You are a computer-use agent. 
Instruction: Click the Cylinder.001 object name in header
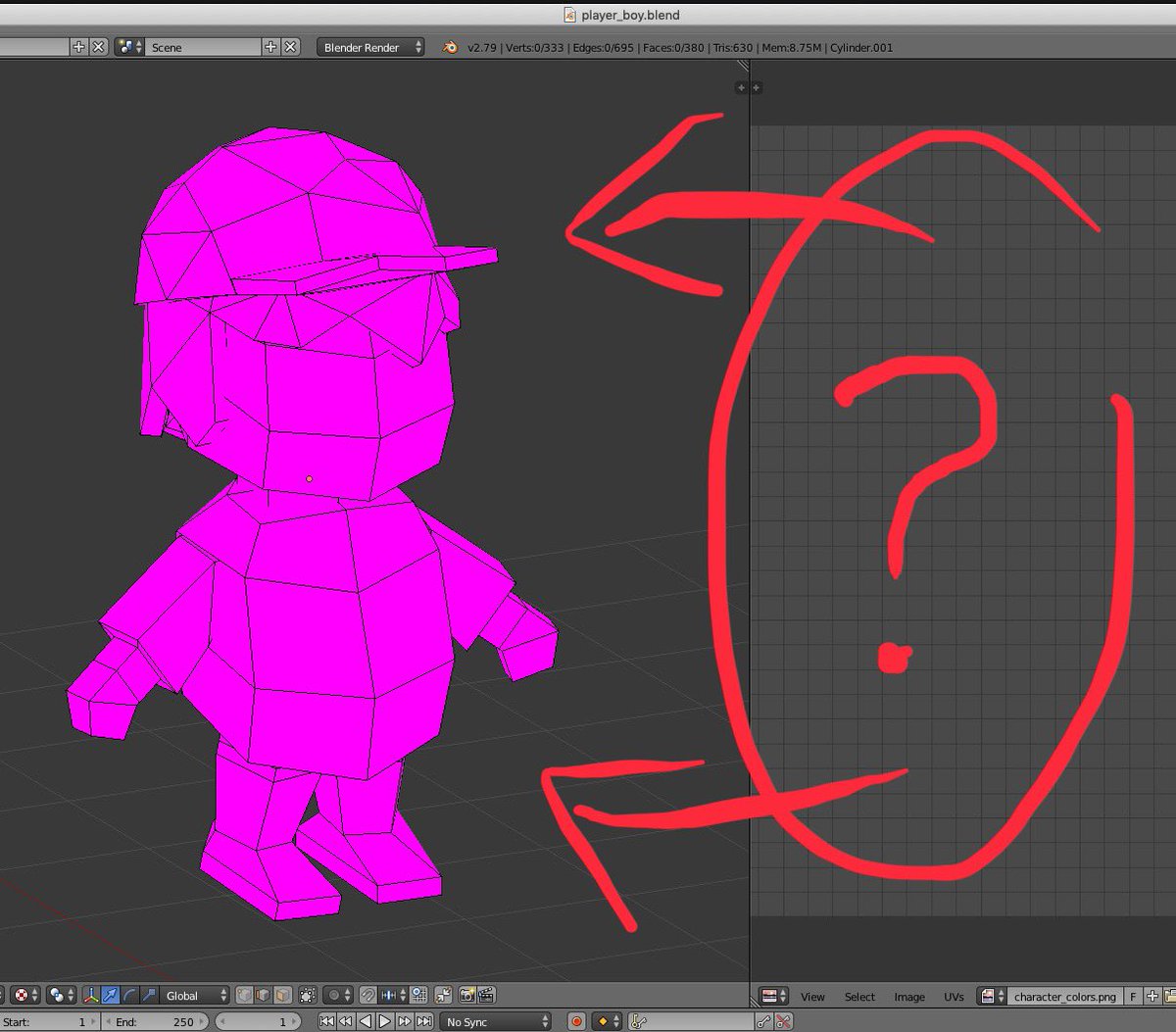(861, 47)
